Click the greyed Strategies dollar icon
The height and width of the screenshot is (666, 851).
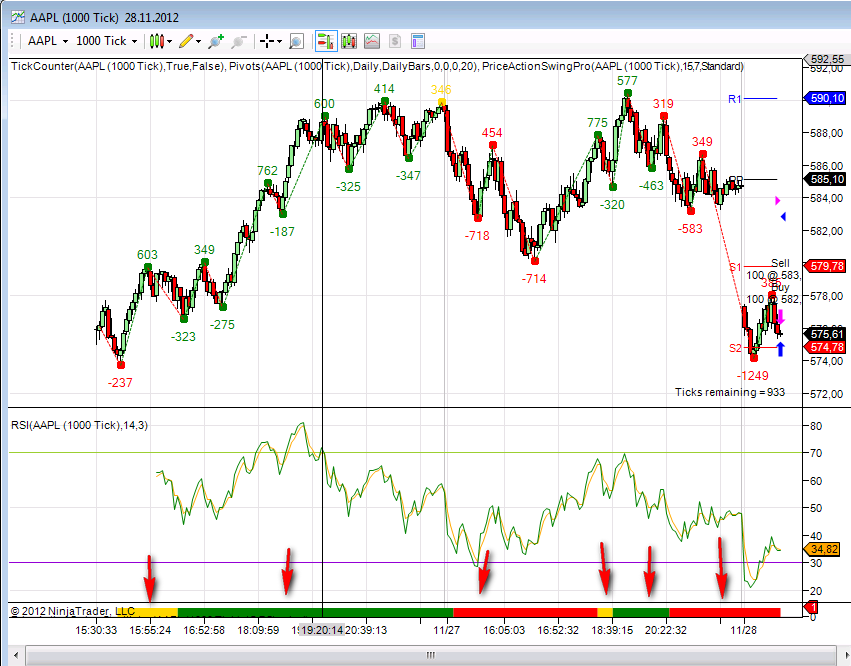coord(395,41)
